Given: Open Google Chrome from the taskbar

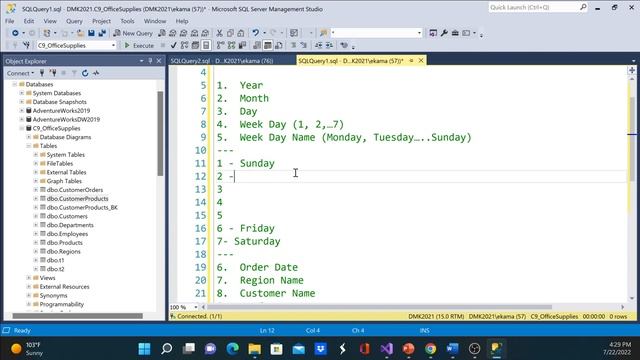Looking at the screenshot, I should 430,349.
